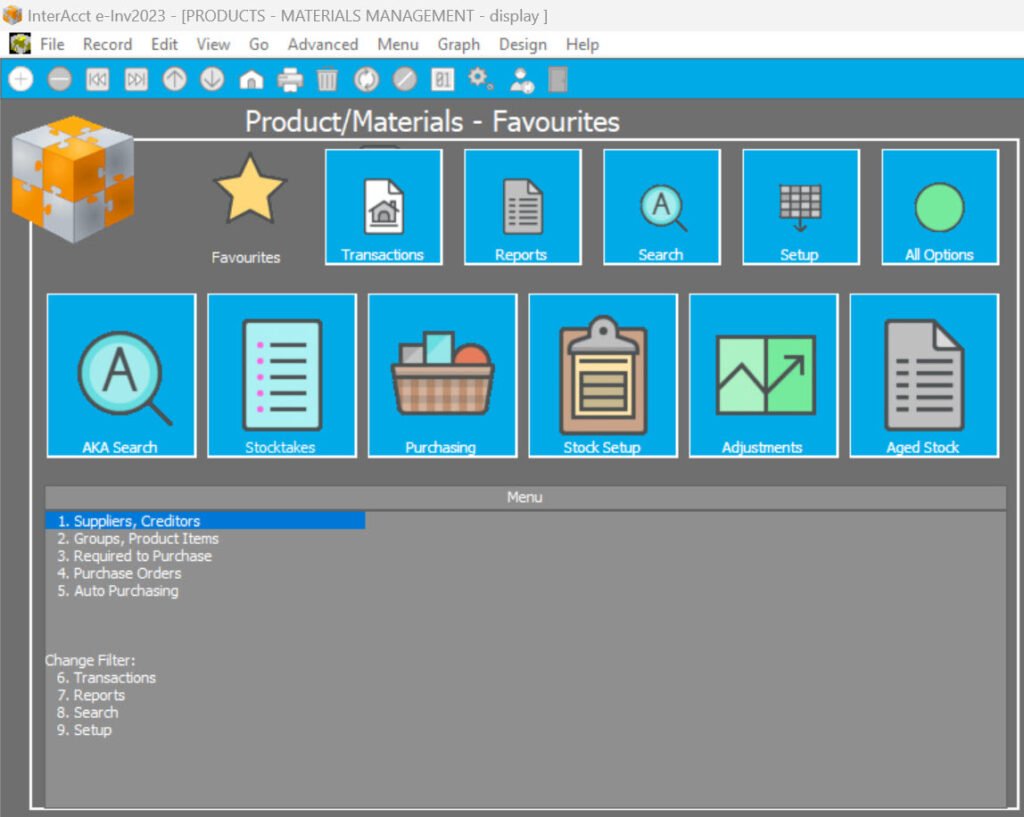Open the File menu

[52, 44]
